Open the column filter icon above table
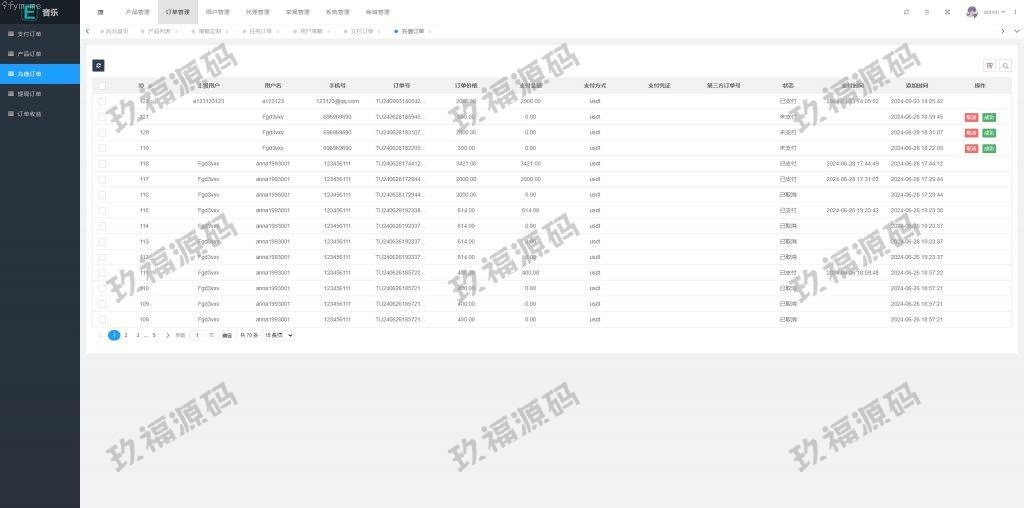The width and height of the screenshot is (1024, 508). (990, 66)
